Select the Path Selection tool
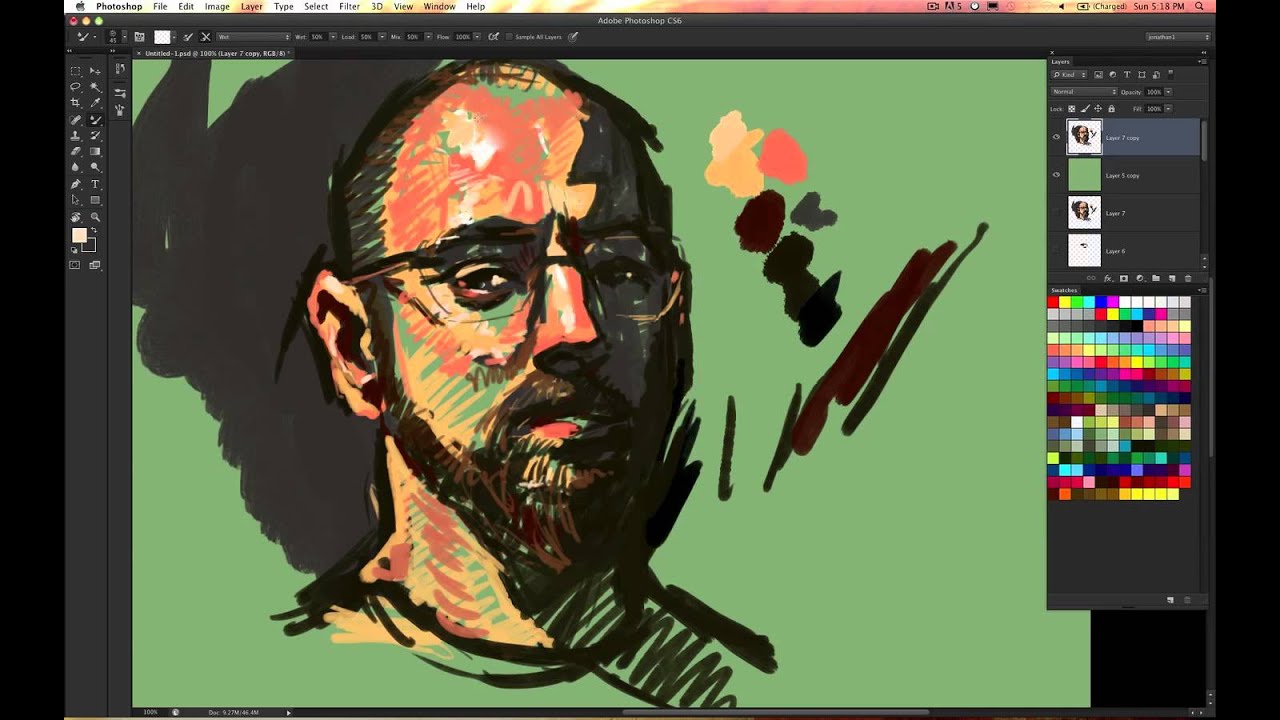Viewport: 1280px width, 720px height. coord(75,200)
